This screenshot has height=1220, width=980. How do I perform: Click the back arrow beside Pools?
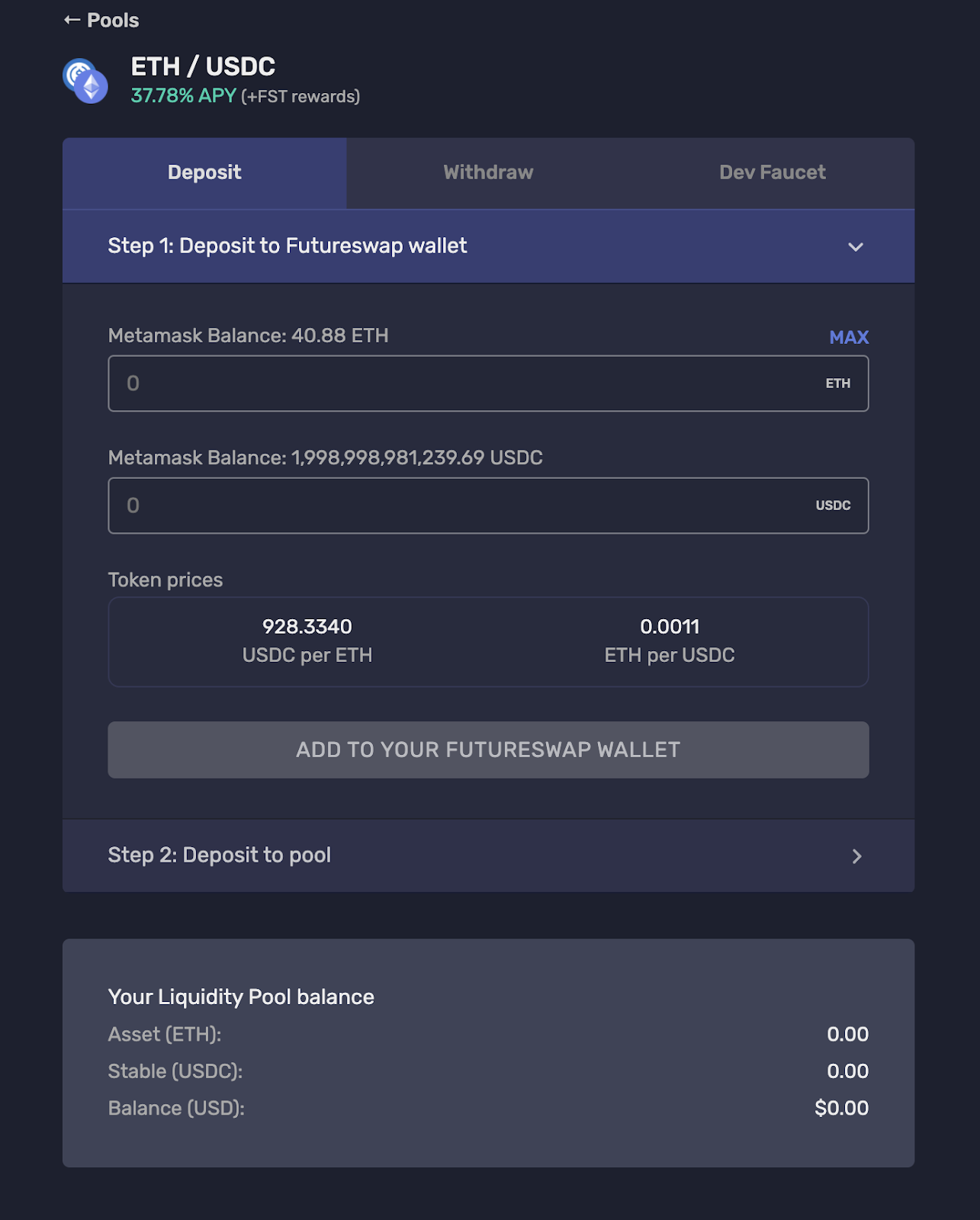pos(72,21)
